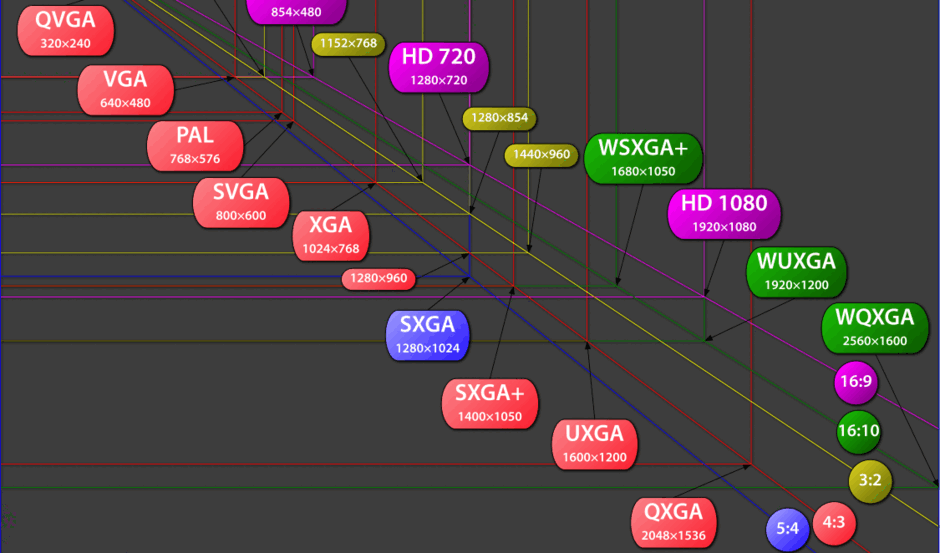Screen dimensions: 940x553
Task: Click the VGA 640×480 label
Action: coord(125,90)
